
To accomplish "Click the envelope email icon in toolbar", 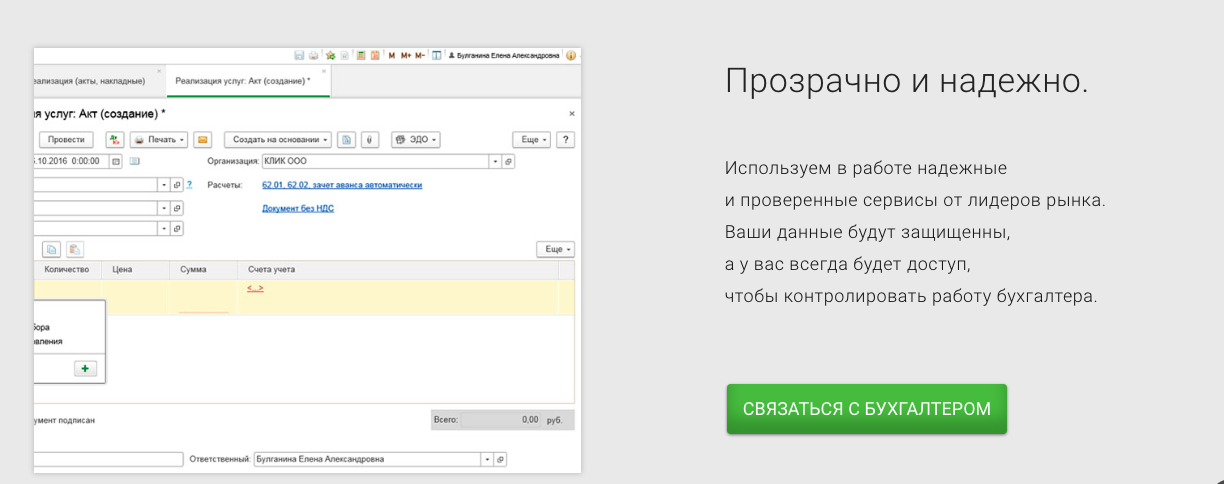I will [202, 140].
